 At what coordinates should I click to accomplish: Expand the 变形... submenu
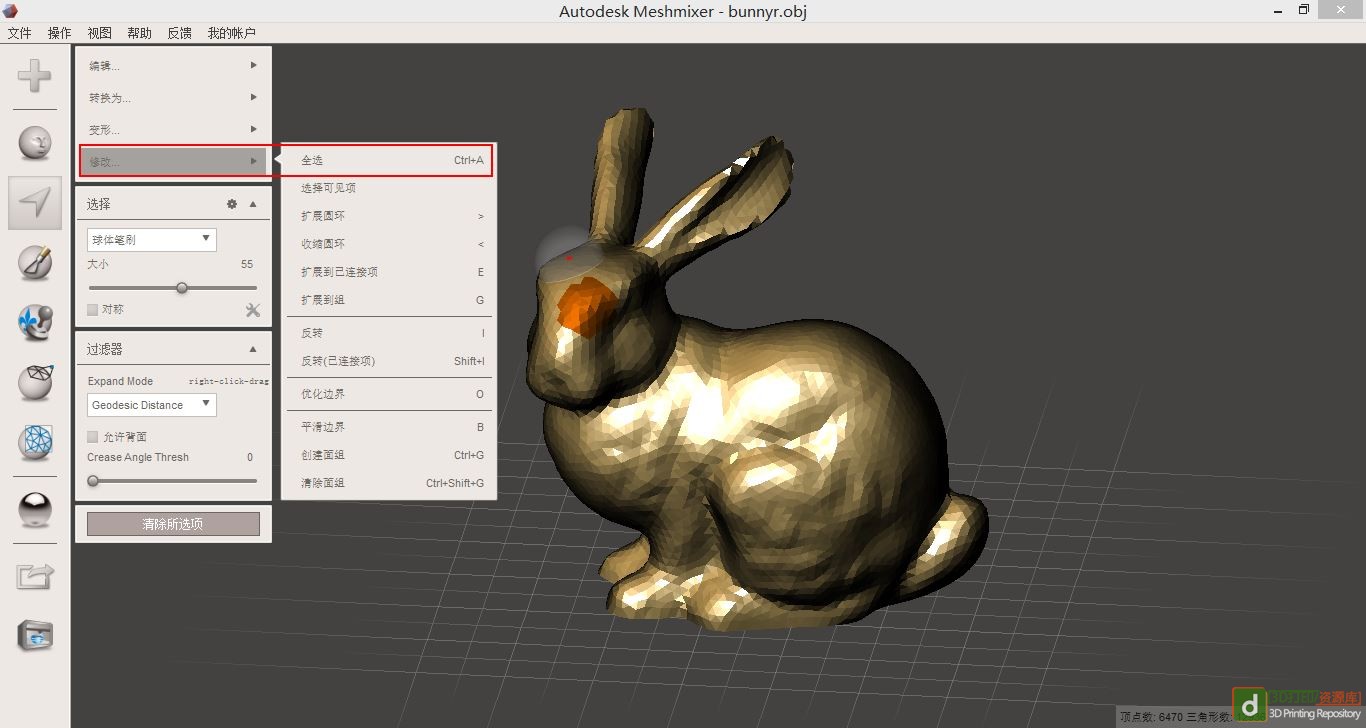click(173, 130)
